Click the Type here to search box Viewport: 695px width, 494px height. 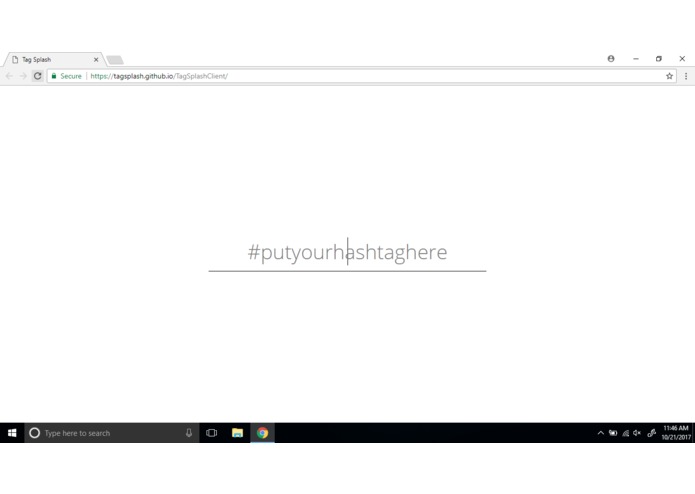coord(111,433)
